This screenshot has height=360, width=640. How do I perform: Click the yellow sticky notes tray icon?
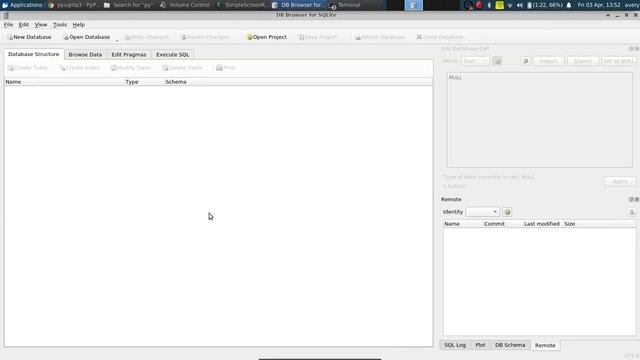499,5
